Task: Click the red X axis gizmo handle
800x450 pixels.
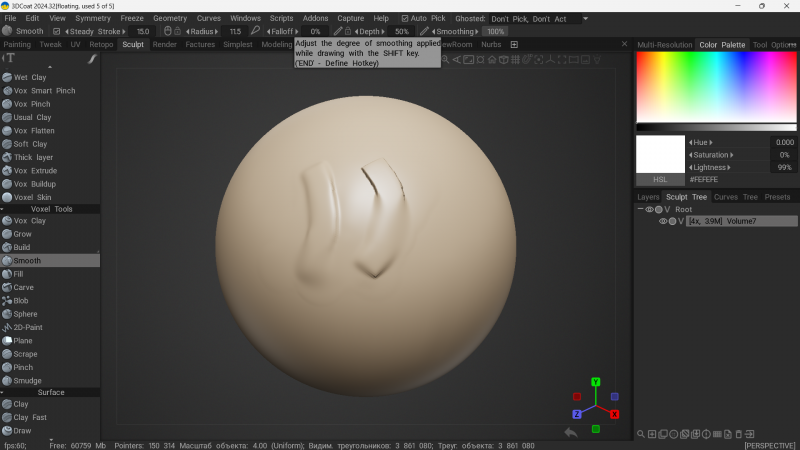Action: point(614,414)
